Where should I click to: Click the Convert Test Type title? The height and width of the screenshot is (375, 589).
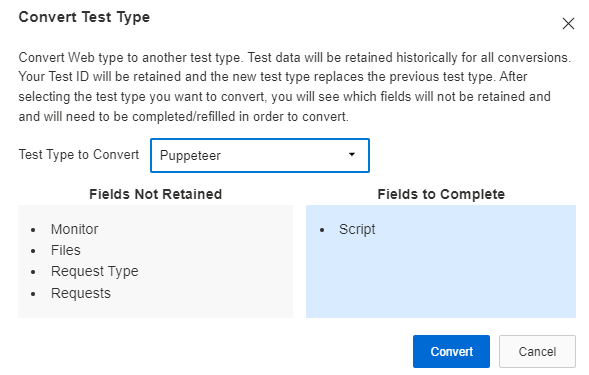coord(84,17)
